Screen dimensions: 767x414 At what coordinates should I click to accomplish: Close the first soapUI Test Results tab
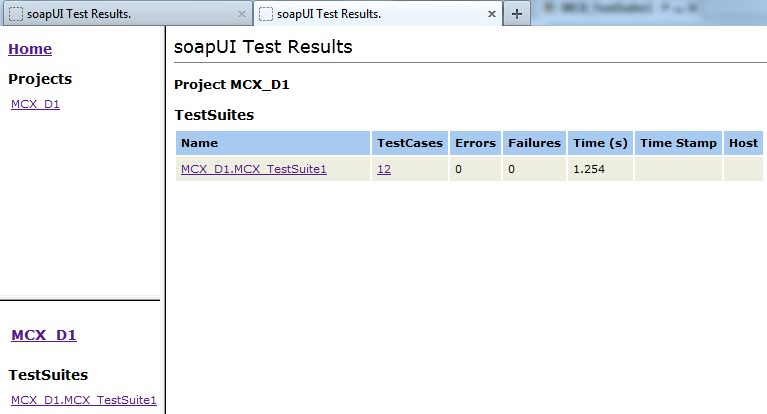(x=242, y=14)
